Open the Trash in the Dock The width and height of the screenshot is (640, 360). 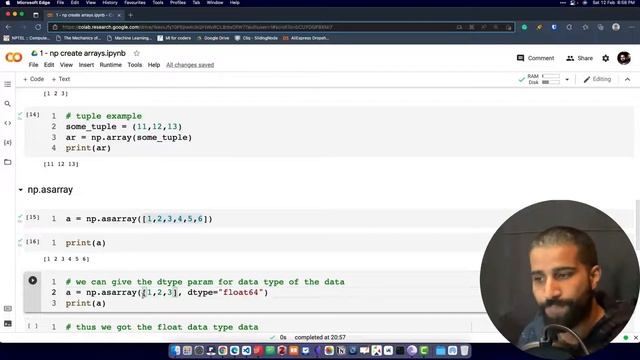click(x=464, y=350)
